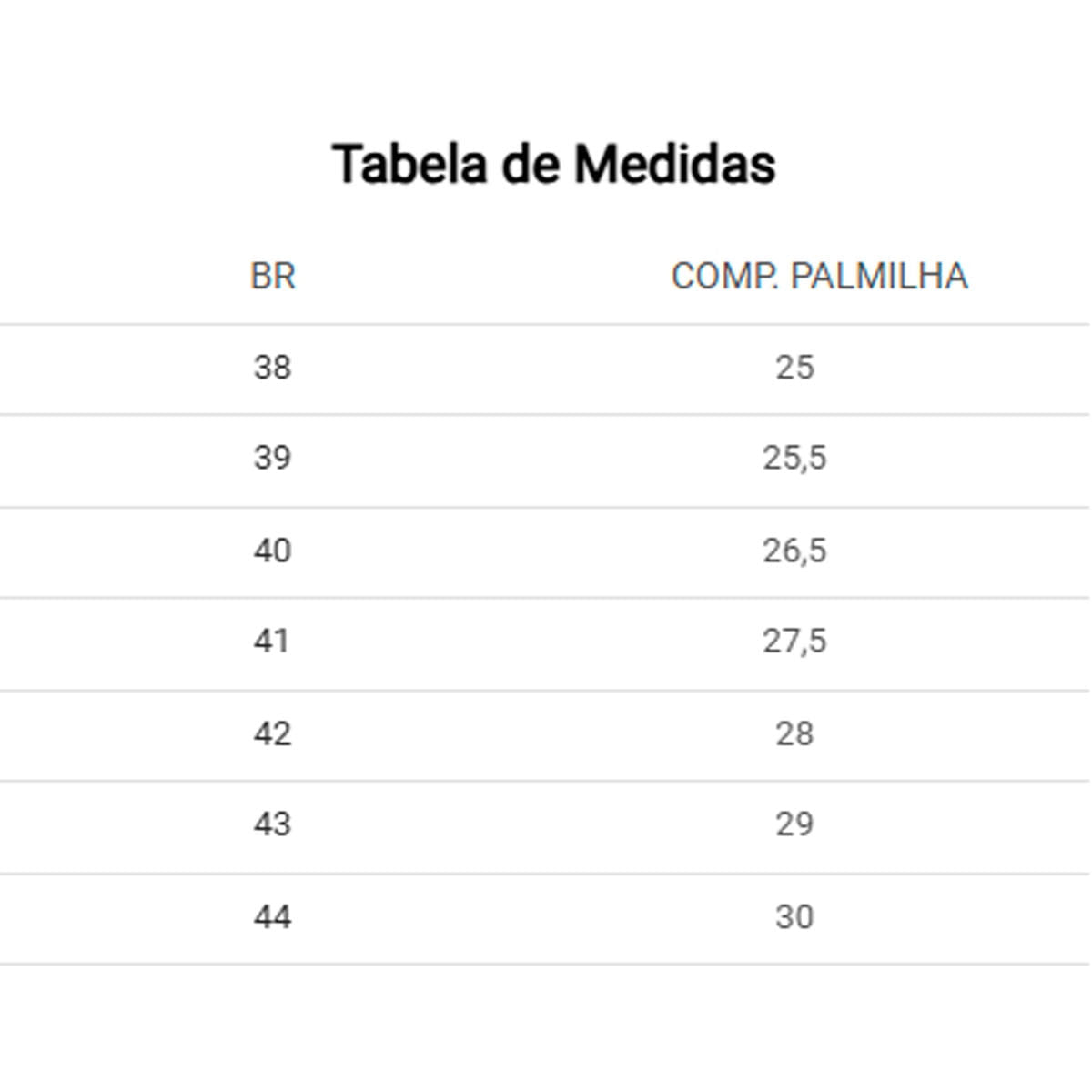Click the insole length value 29
The image size is (1092, 1092).
click(794, 824)
